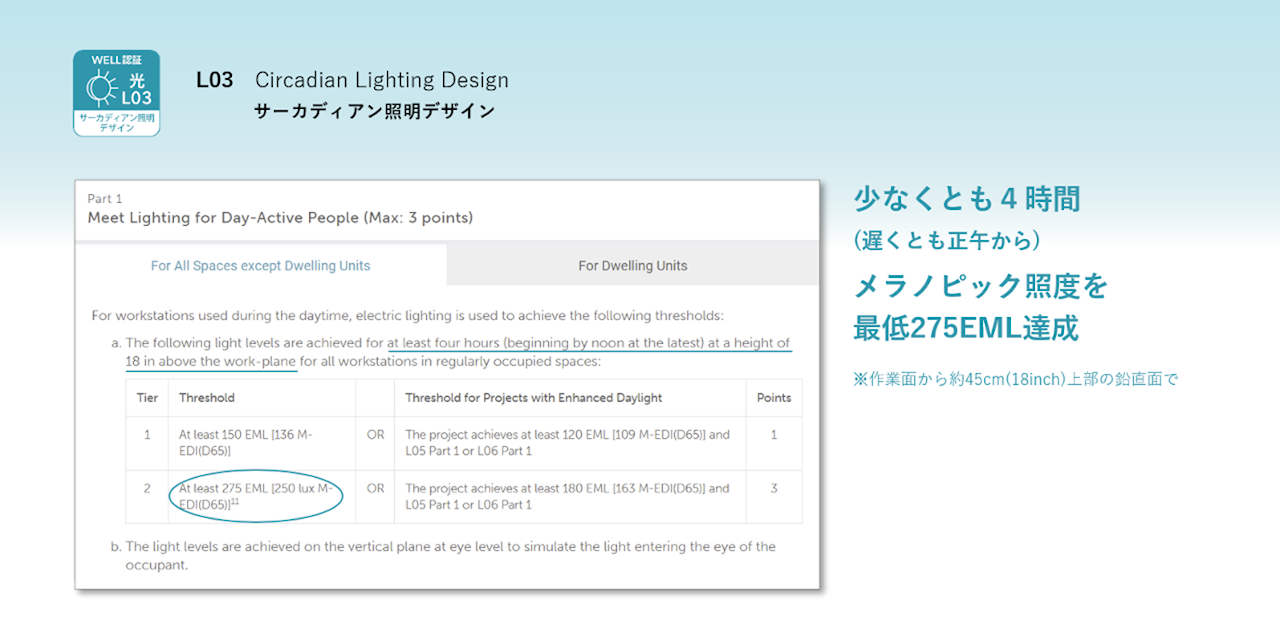This screenshot has width=1280, height=624.
Task: Click the L03 Circadian Lighting Design title
Action: pyautogui.click(x=352, y=80)
